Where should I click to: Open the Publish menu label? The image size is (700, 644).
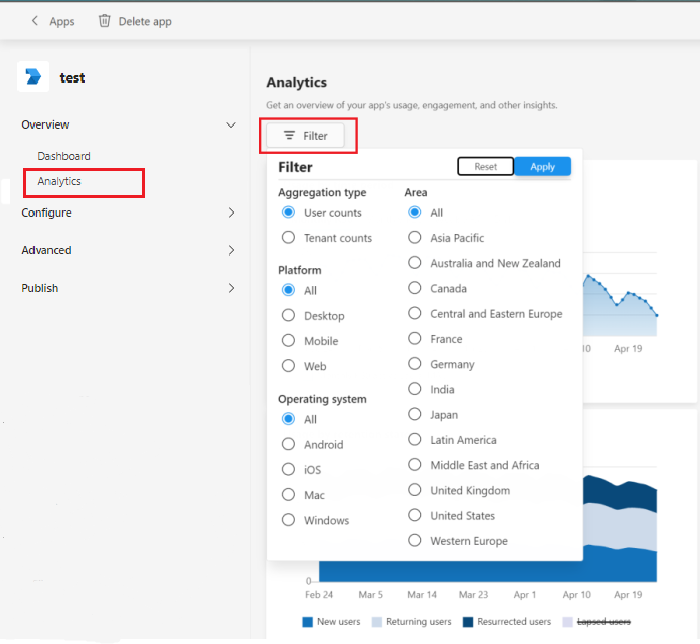tap(40, 288)
